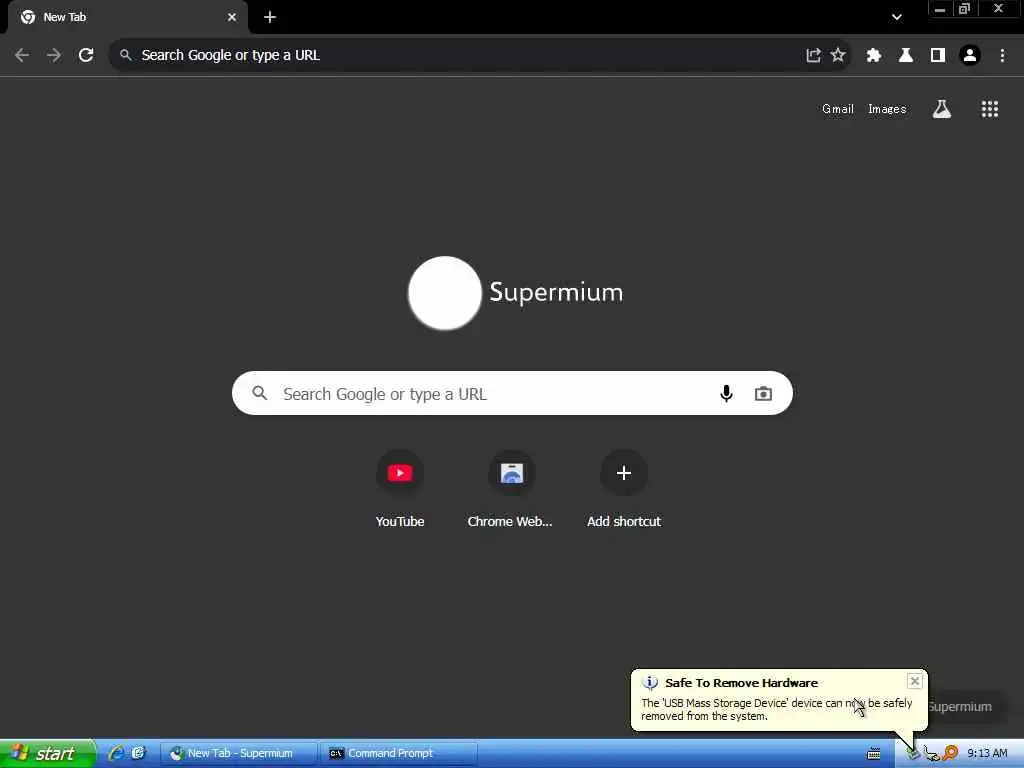Image resolution: width=1024 pixels, height=768 pixels.
Task: Open the on-screen keyboard tray icon
Action: (874, 754)
